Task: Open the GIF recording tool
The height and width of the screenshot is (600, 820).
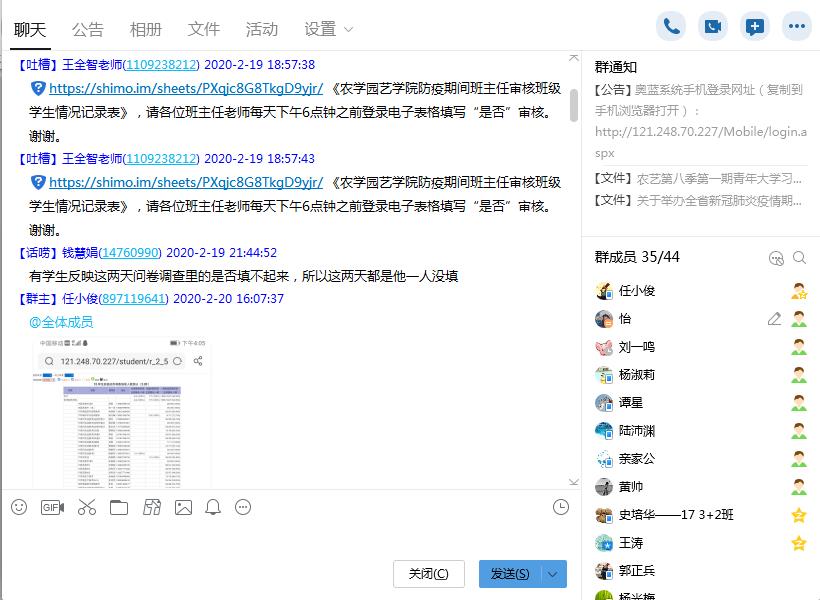Action: [x=52, y=508]
